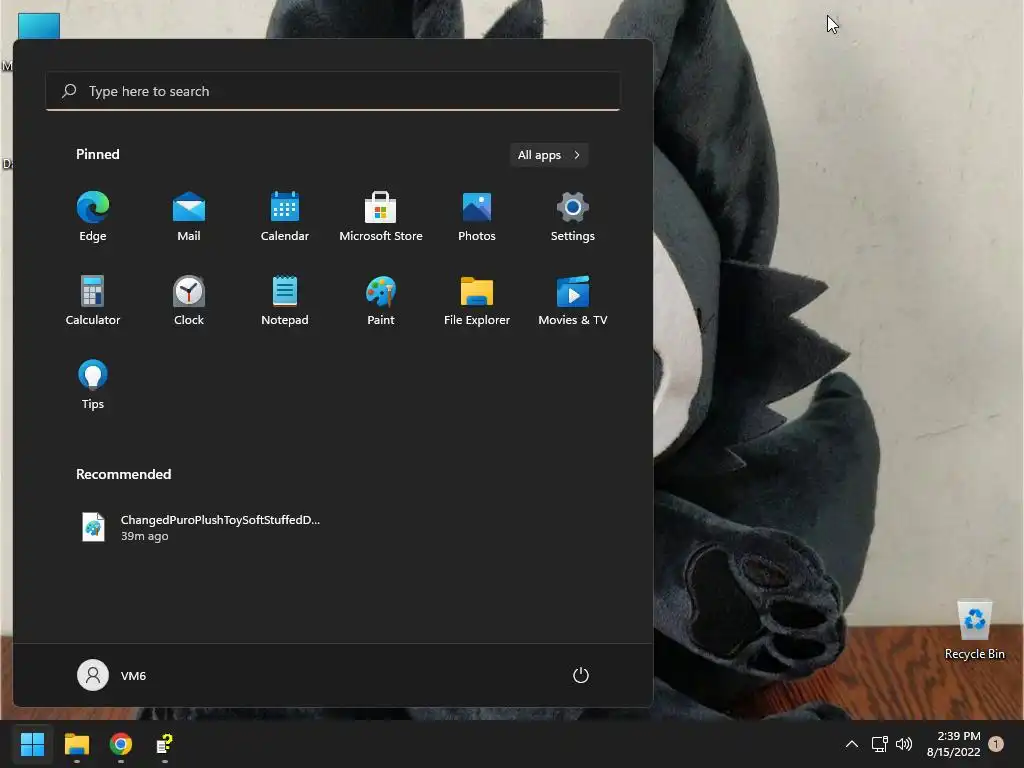
Task: Launch Movies & TV
Action: [573, 300]
